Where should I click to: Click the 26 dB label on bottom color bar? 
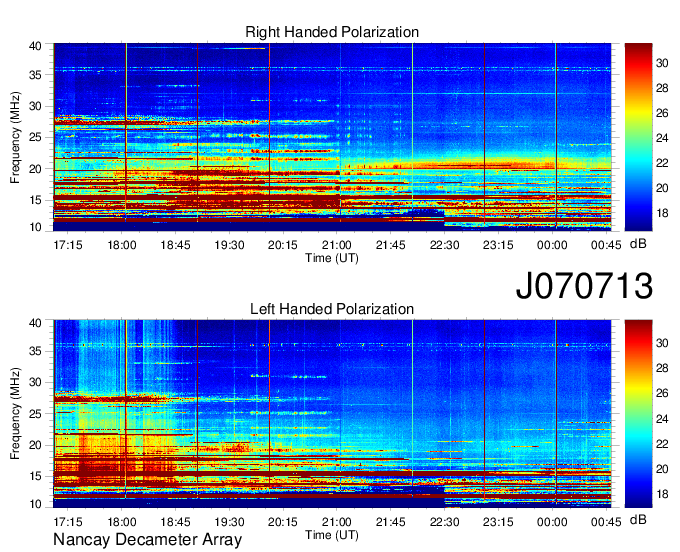pyautogui.click(x=662, y=393)
